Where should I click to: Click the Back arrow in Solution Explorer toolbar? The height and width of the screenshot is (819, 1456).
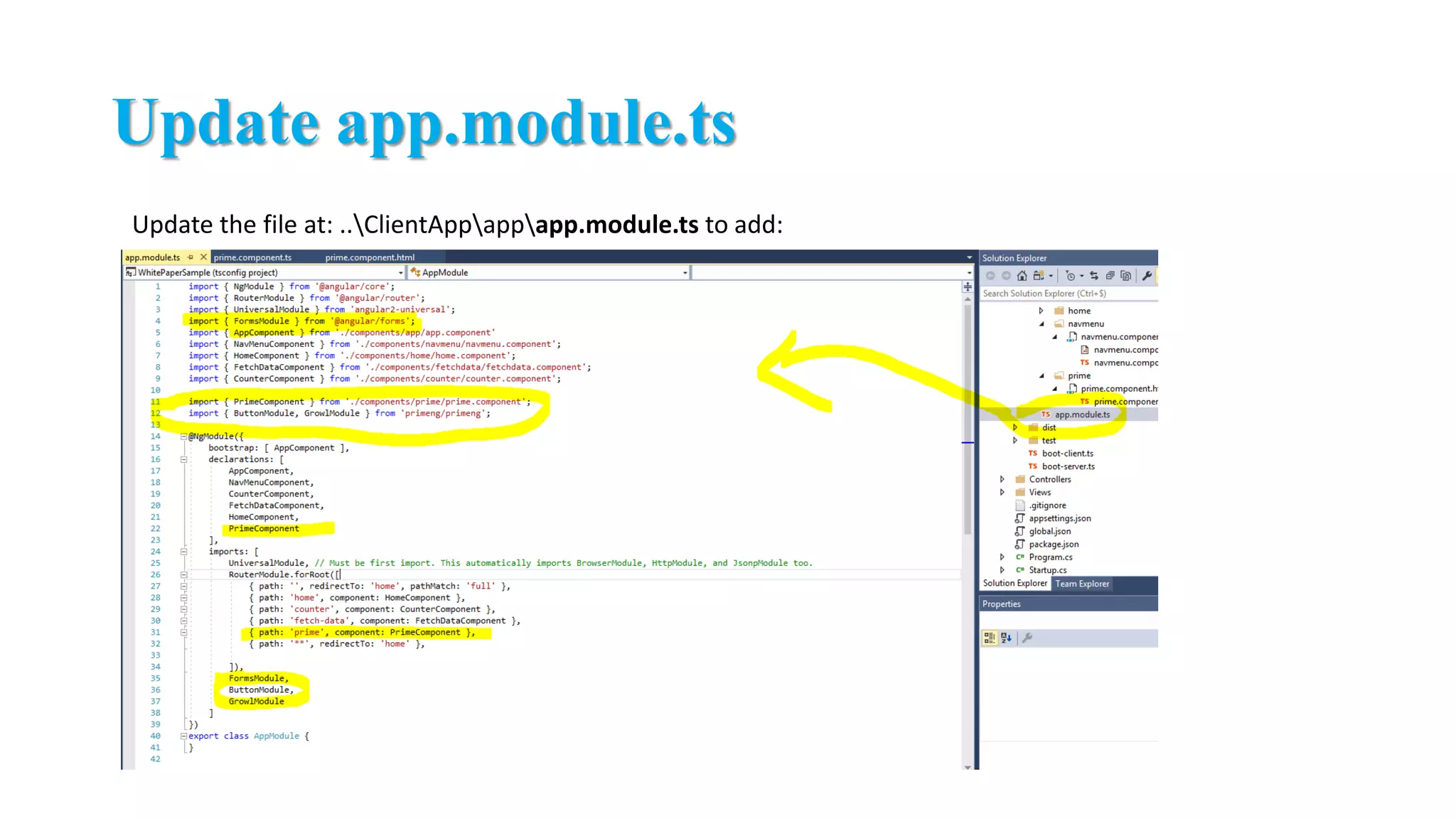(x=990, y=276)
